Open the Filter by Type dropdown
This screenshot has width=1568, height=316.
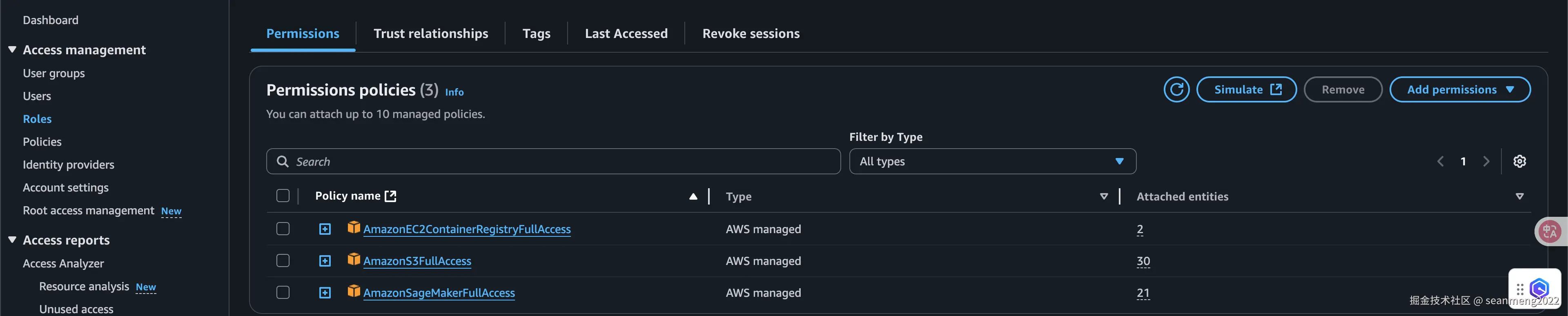[992, 161]
